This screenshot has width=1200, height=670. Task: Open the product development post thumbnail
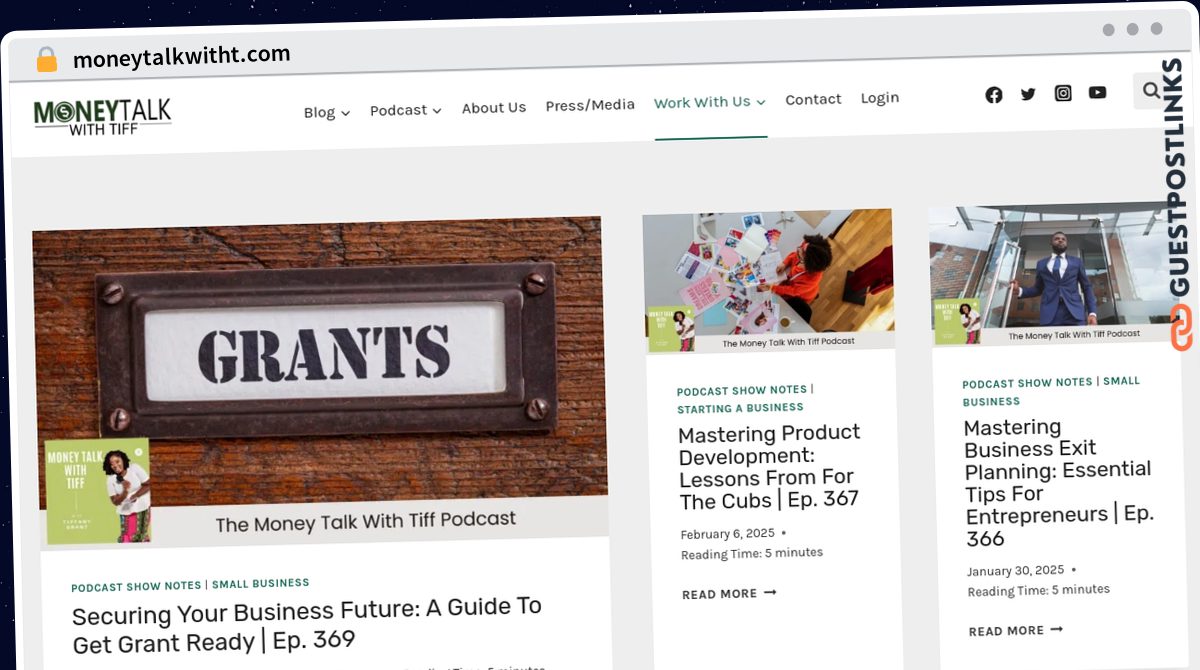pos(768,280)
